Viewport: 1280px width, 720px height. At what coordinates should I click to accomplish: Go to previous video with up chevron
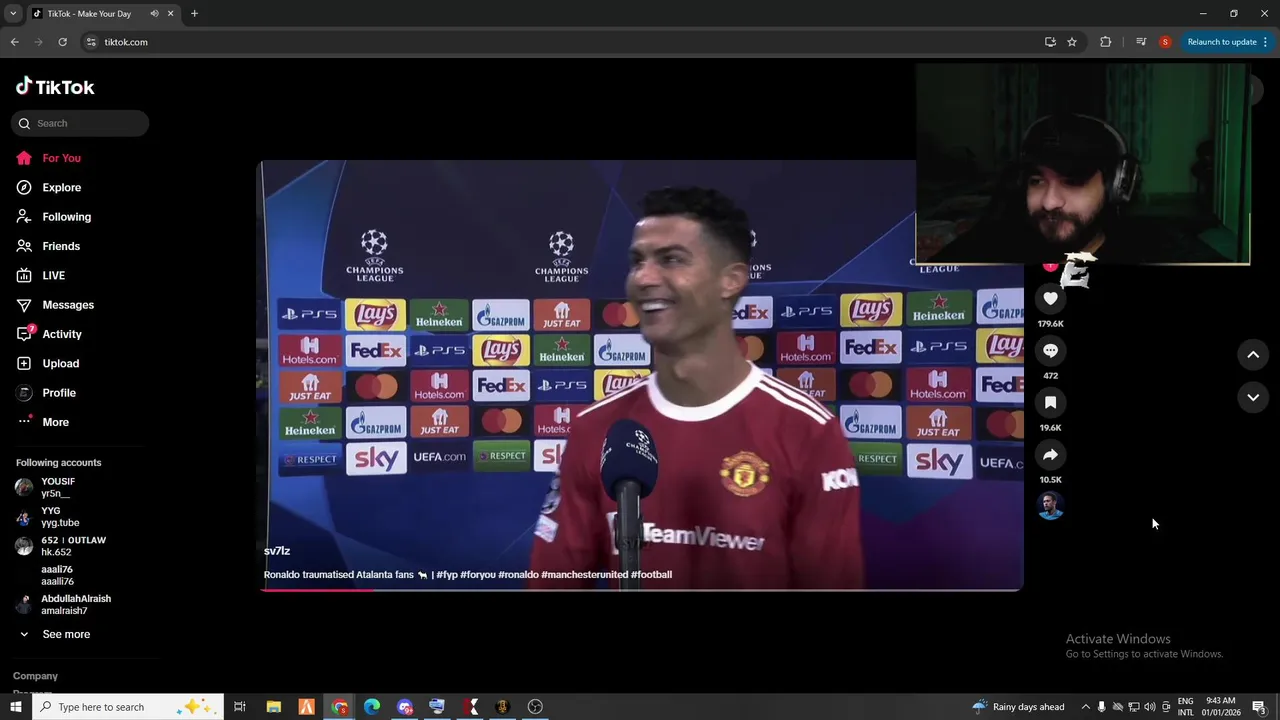coord(1253,354)
